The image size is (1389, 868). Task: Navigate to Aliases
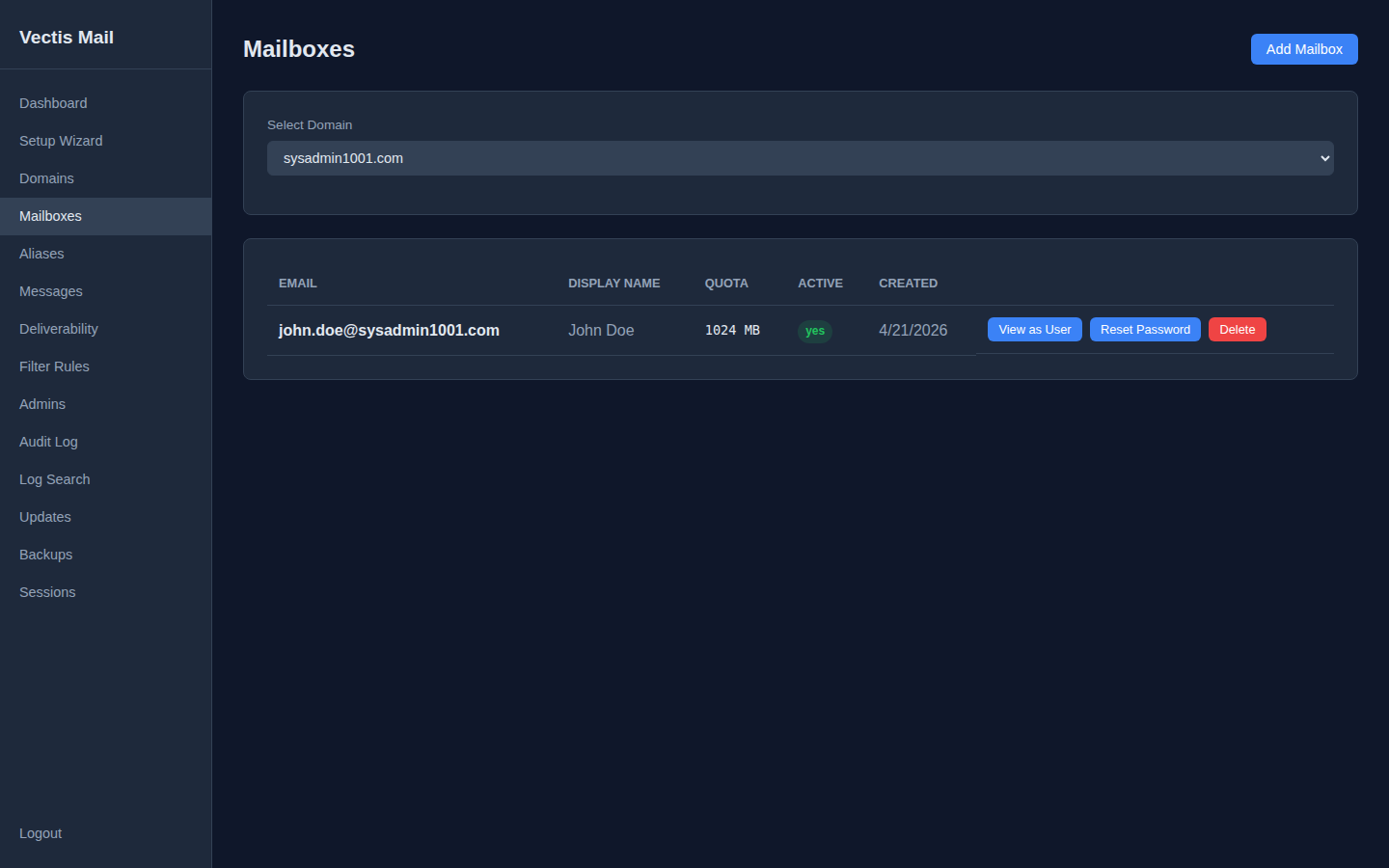coord(105,254)
